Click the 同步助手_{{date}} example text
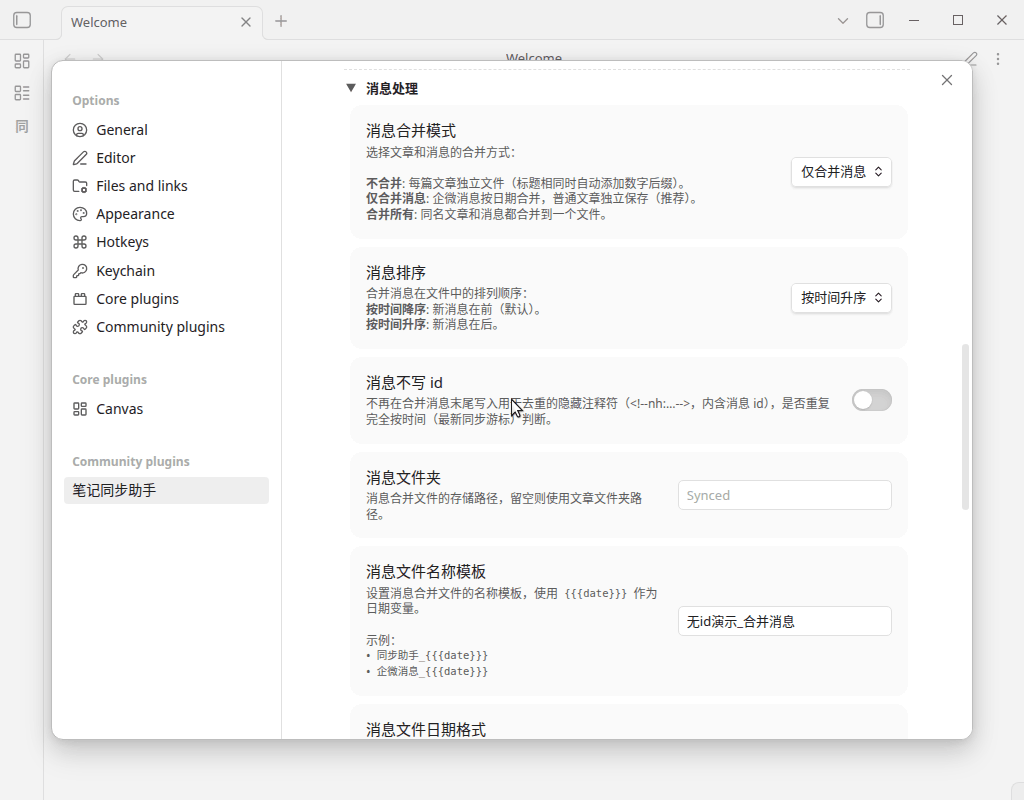 pos(432,655)
